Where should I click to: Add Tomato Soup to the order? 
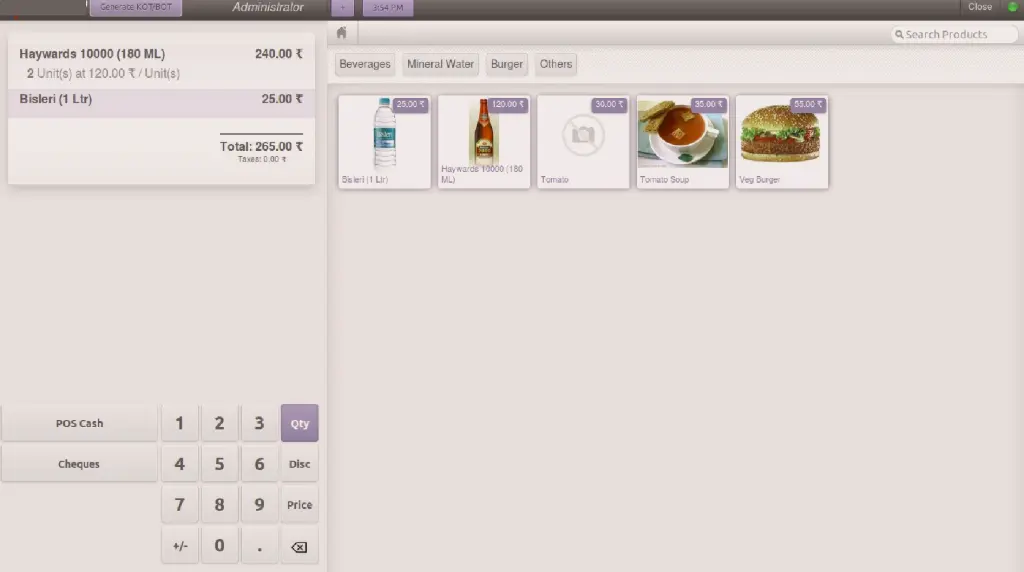tap(683, 141)
